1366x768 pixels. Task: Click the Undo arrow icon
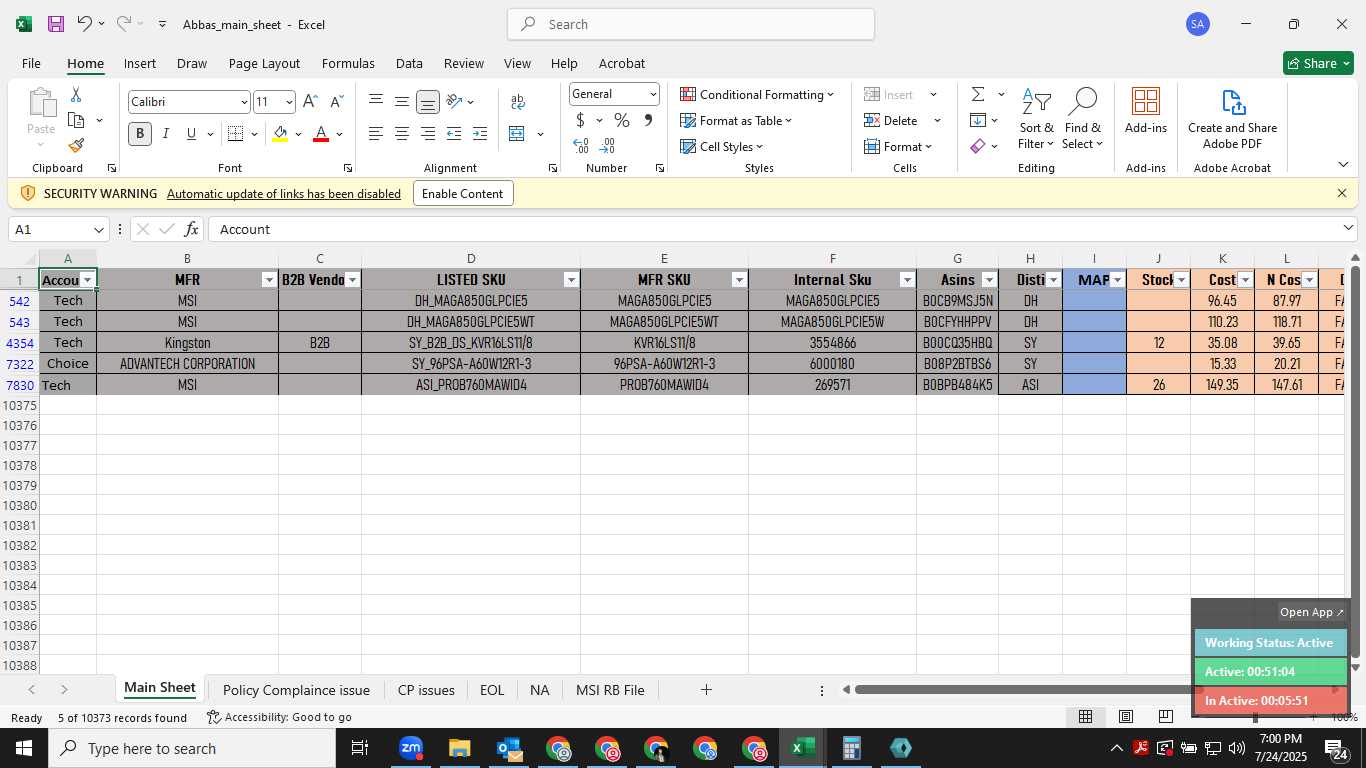click(85, 24)
